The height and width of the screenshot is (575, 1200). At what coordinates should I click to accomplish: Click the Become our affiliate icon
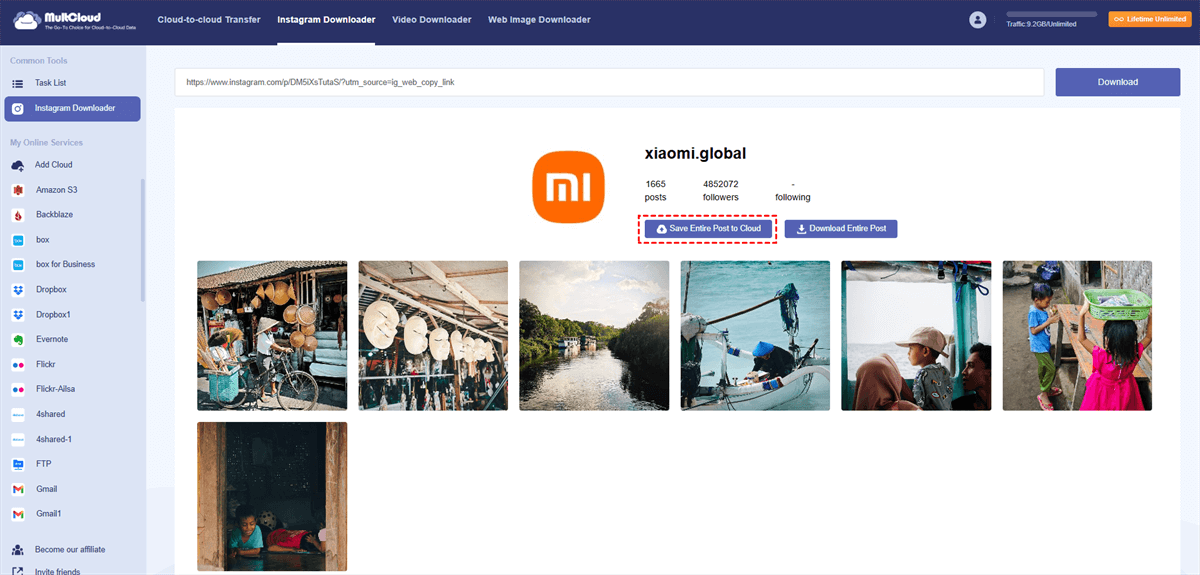tap(17, 550)
